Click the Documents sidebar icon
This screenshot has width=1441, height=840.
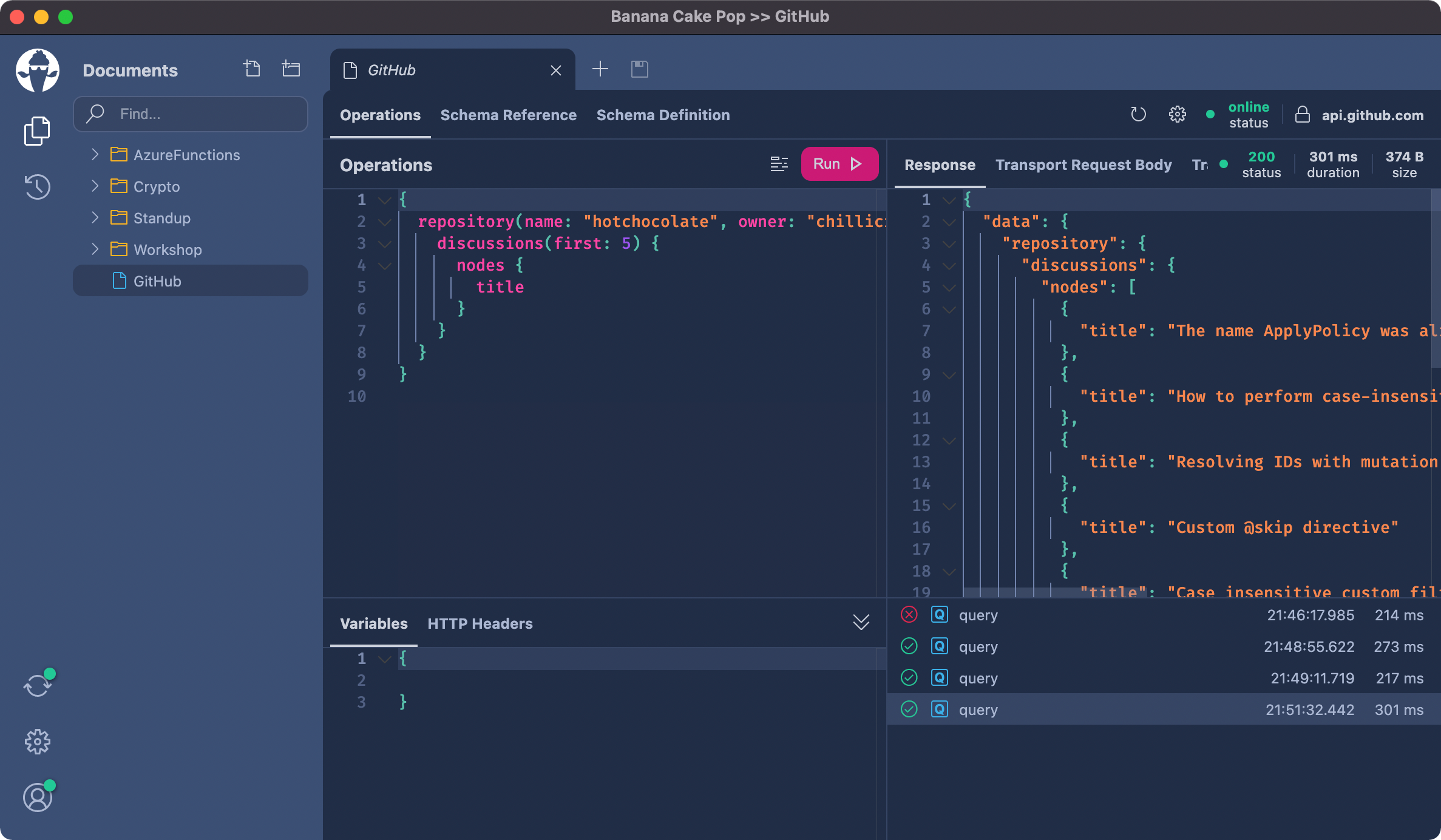tap(37, 131)
